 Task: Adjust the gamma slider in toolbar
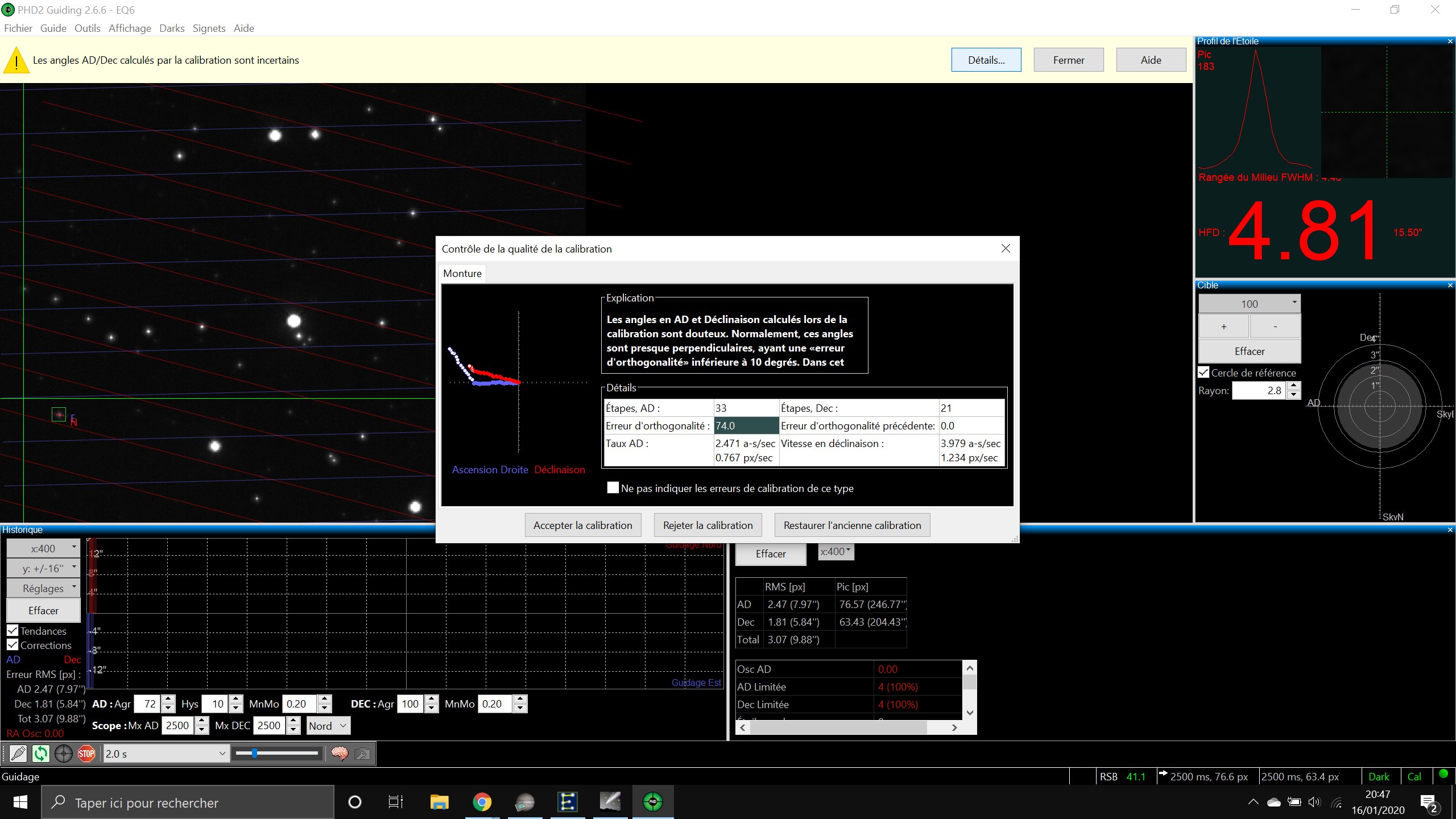[x=255, y=754]
